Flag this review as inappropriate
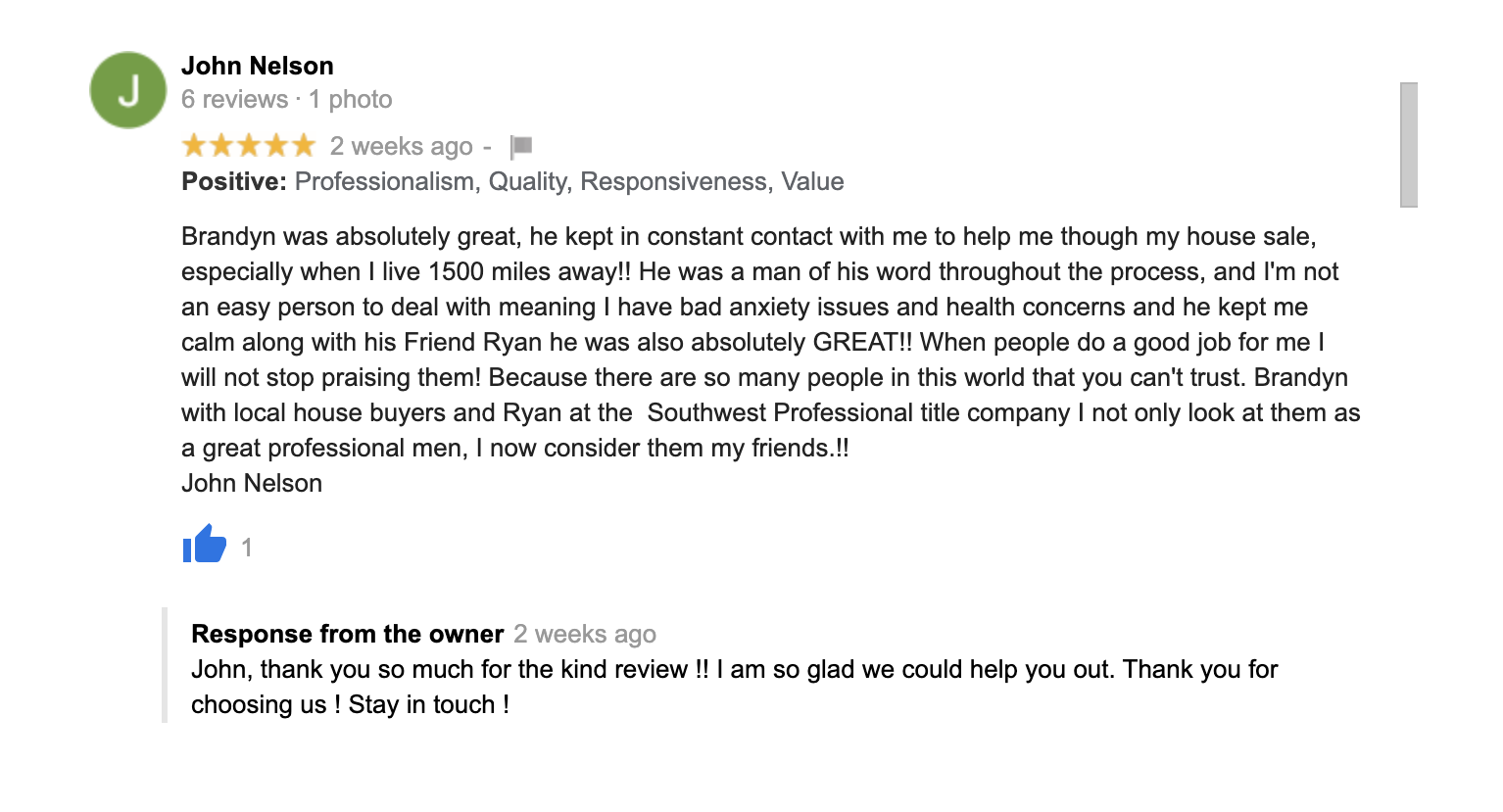 521,147
